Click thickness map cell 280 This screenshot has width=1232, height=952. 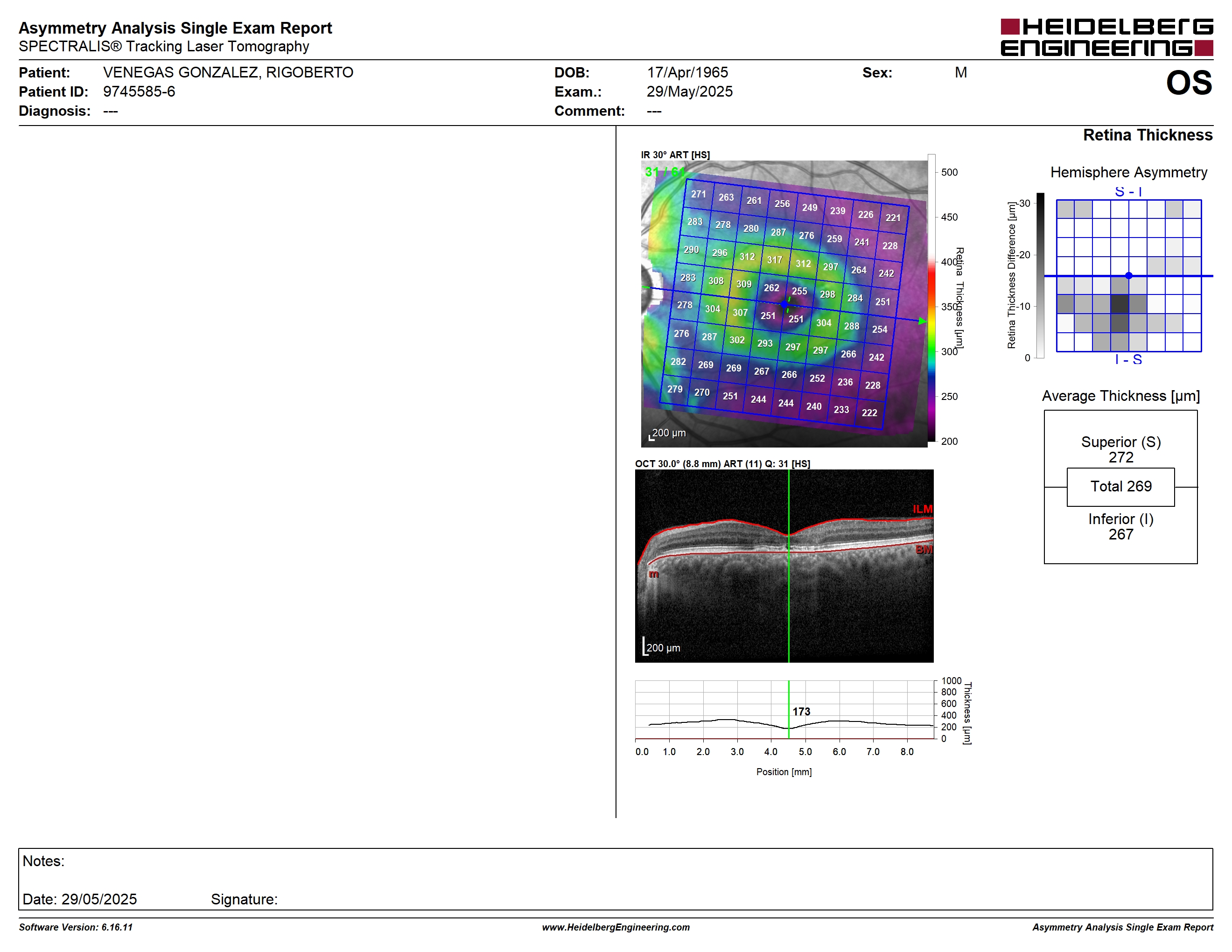coord(751,228)
